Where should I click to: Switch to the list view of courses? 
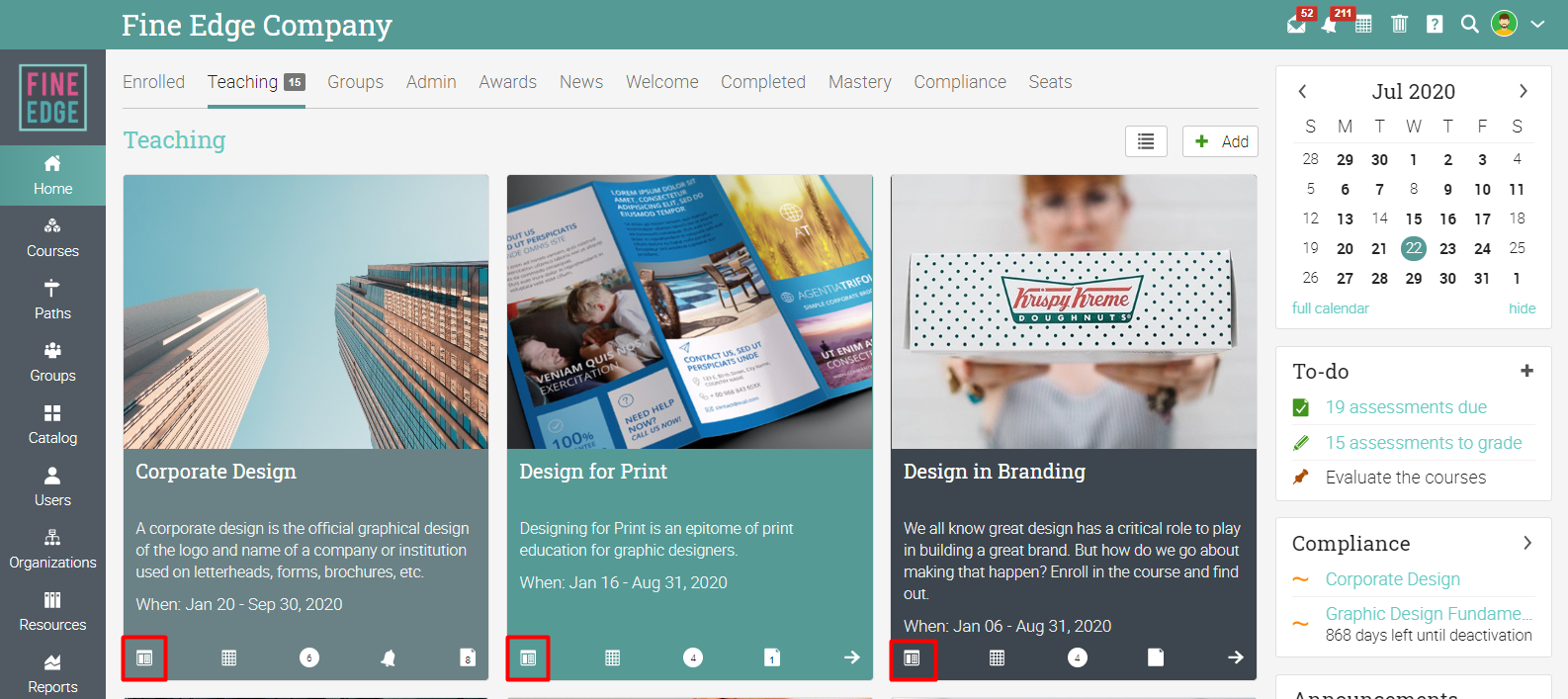point(1146,141)
